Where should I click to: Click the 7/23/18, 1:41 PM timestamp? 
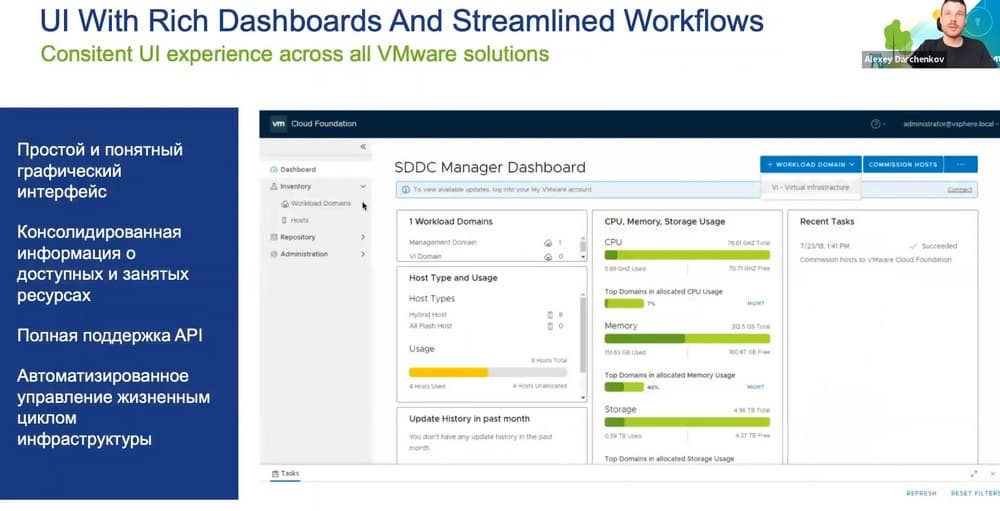tap(825, 246)
